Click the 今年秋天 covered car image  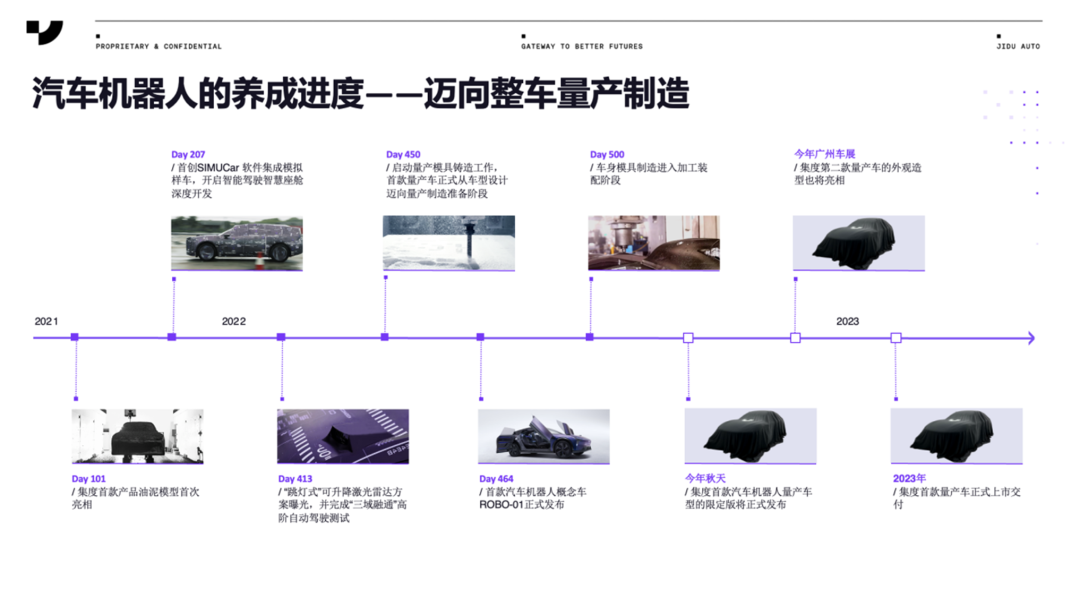pos(751,436)
